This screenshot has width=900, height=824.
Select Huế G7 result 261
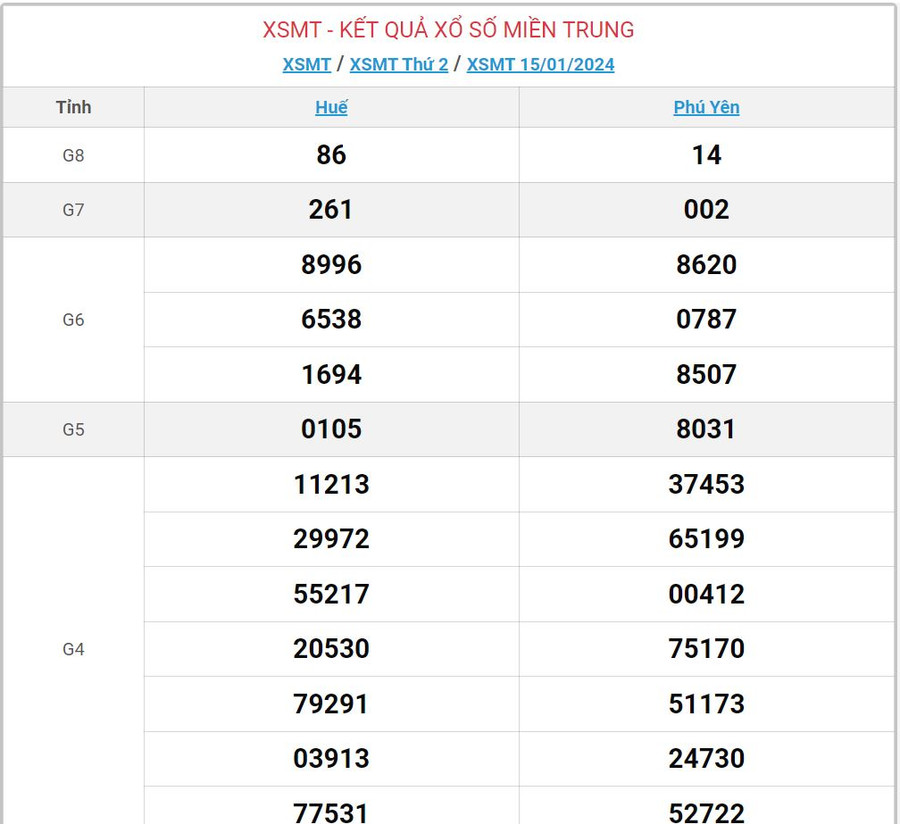[x=331, y=210]
